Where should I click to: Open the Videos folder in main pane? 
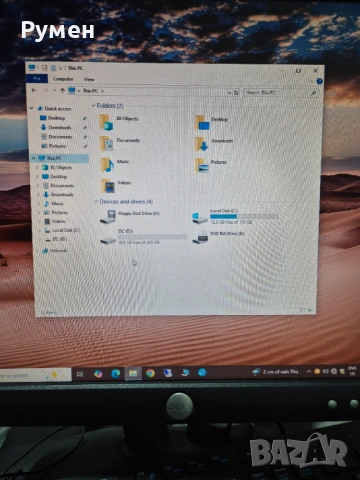click(108, 186)
